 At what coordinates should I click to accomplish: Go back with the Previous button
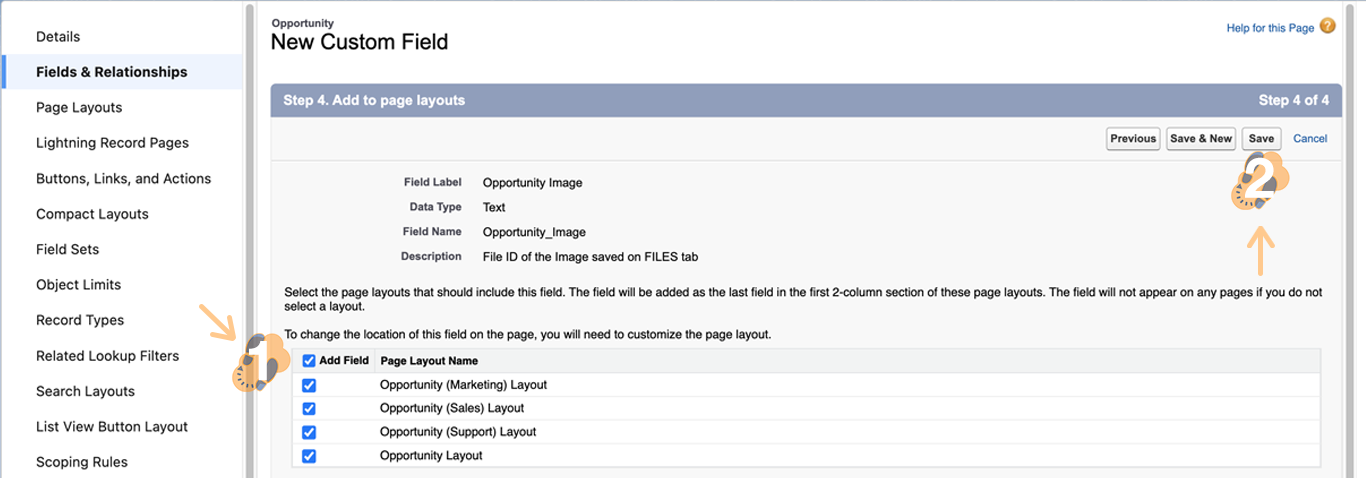coord(1133,139)
